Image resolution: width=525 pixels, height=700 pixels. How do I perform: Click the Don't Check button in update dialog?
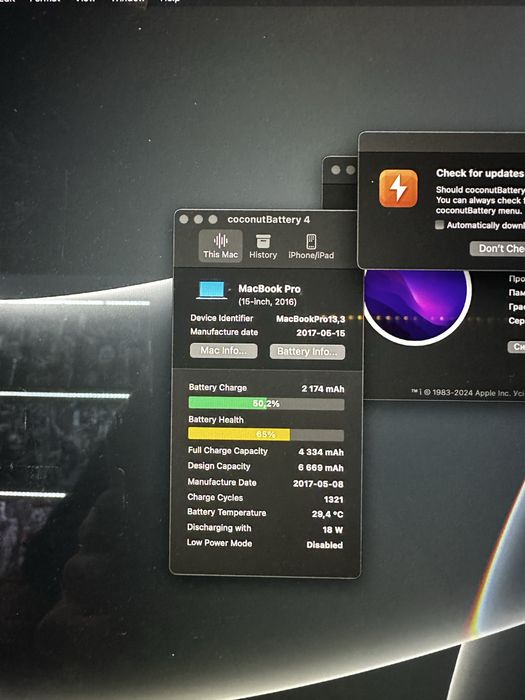pyautogui.click(x=497, y=249)
